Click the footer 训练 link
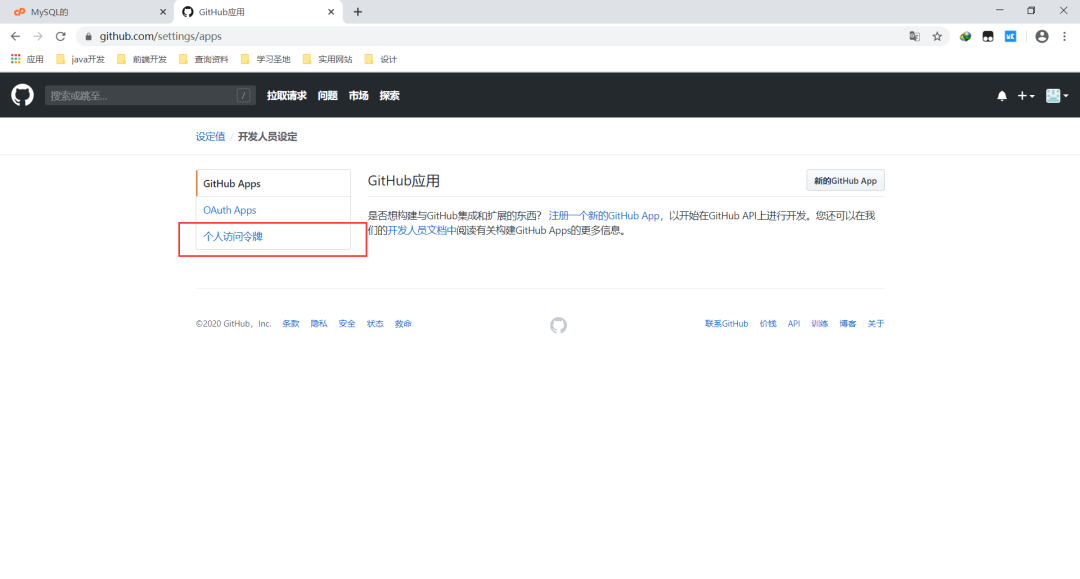The width and height of the screenshot is (1080, 579). tap(820, 324)
